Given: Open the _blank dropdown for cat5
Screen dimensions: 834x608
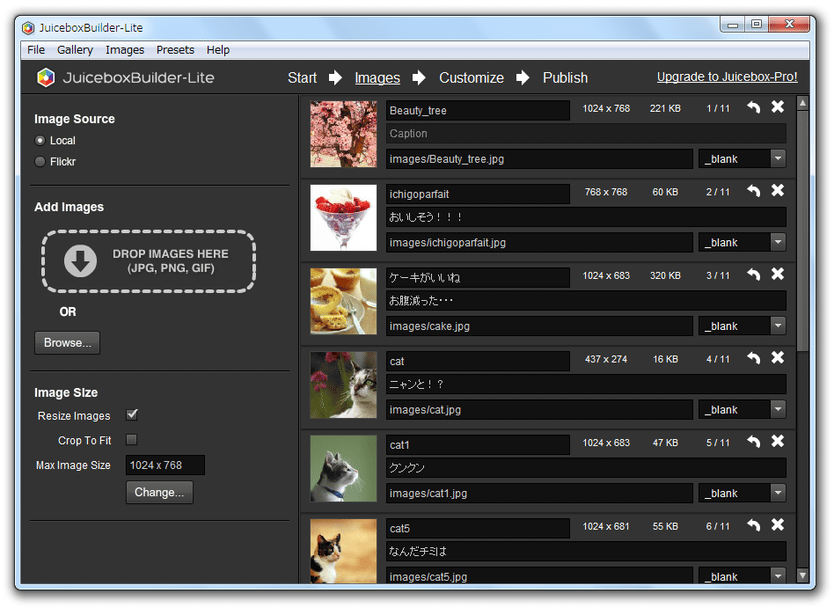Looking at the screenshot, I should (778, 576).
